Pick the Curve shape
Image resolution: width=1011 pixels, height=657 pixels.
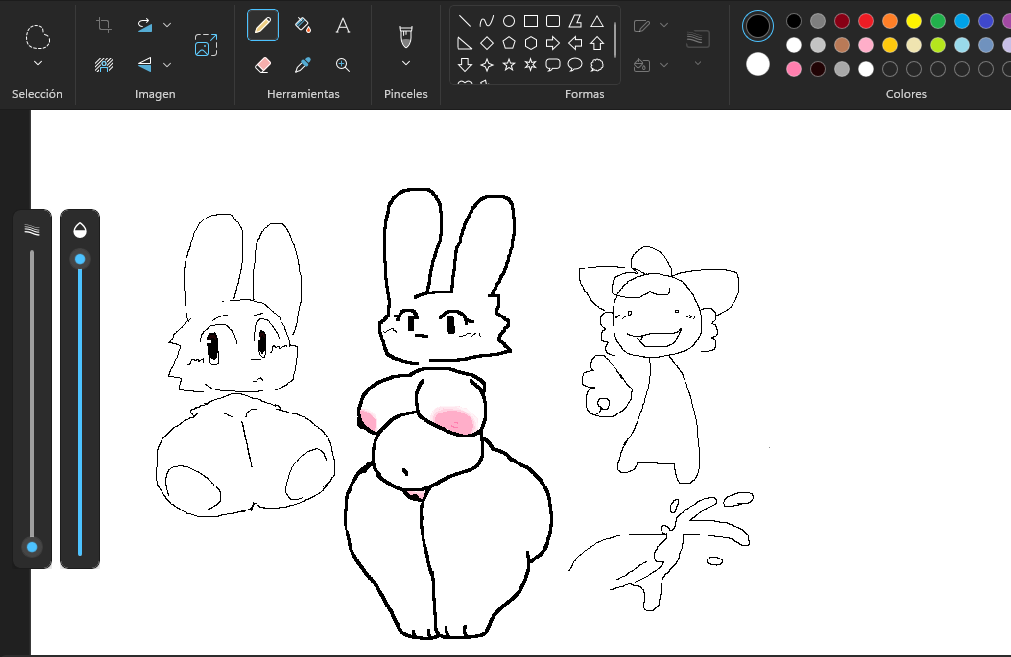pos(486,21)
